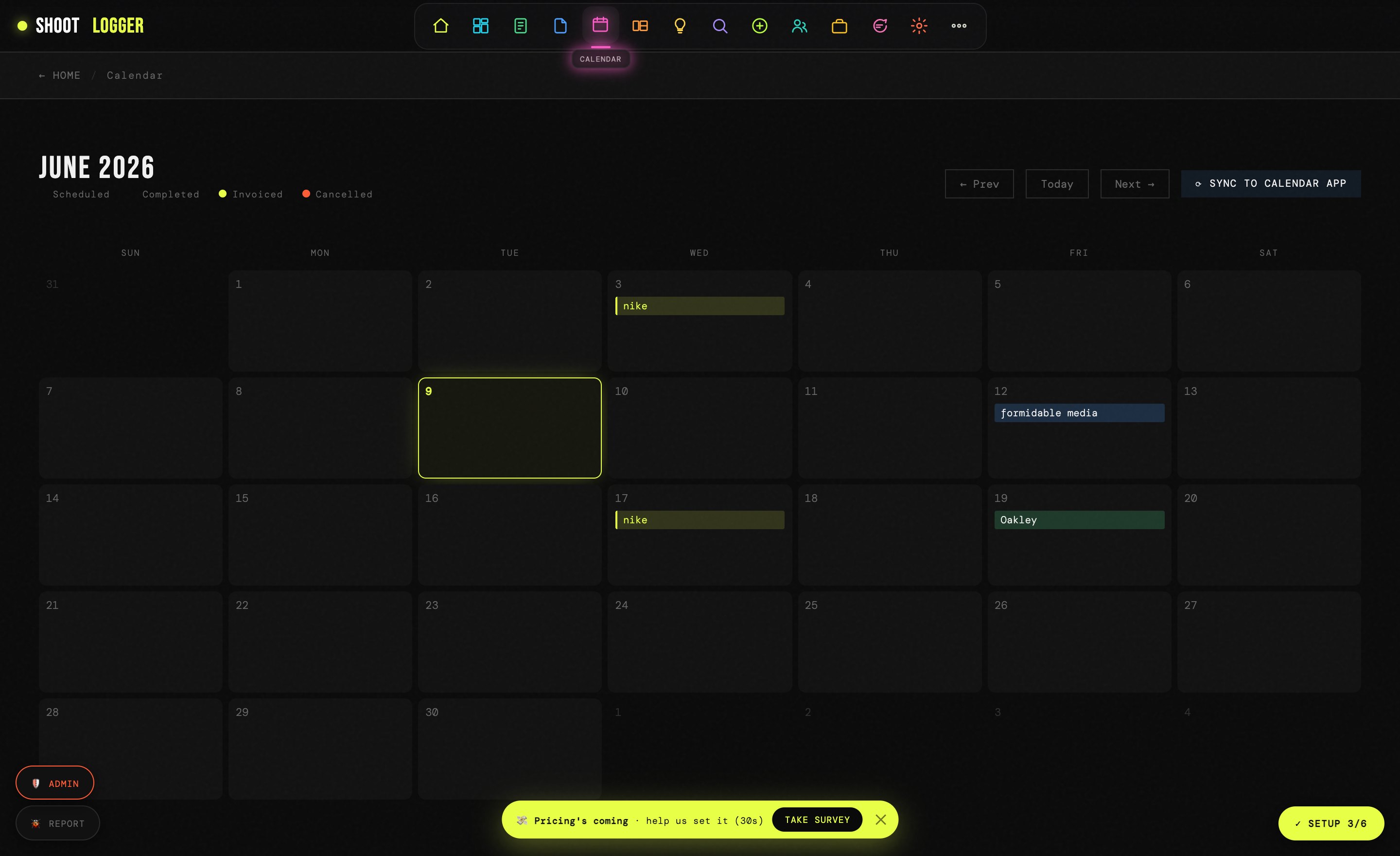Viewport: 1400px width, 856px height.
Task: Click the red Cancelled legend dot
Action: [306, 194]
